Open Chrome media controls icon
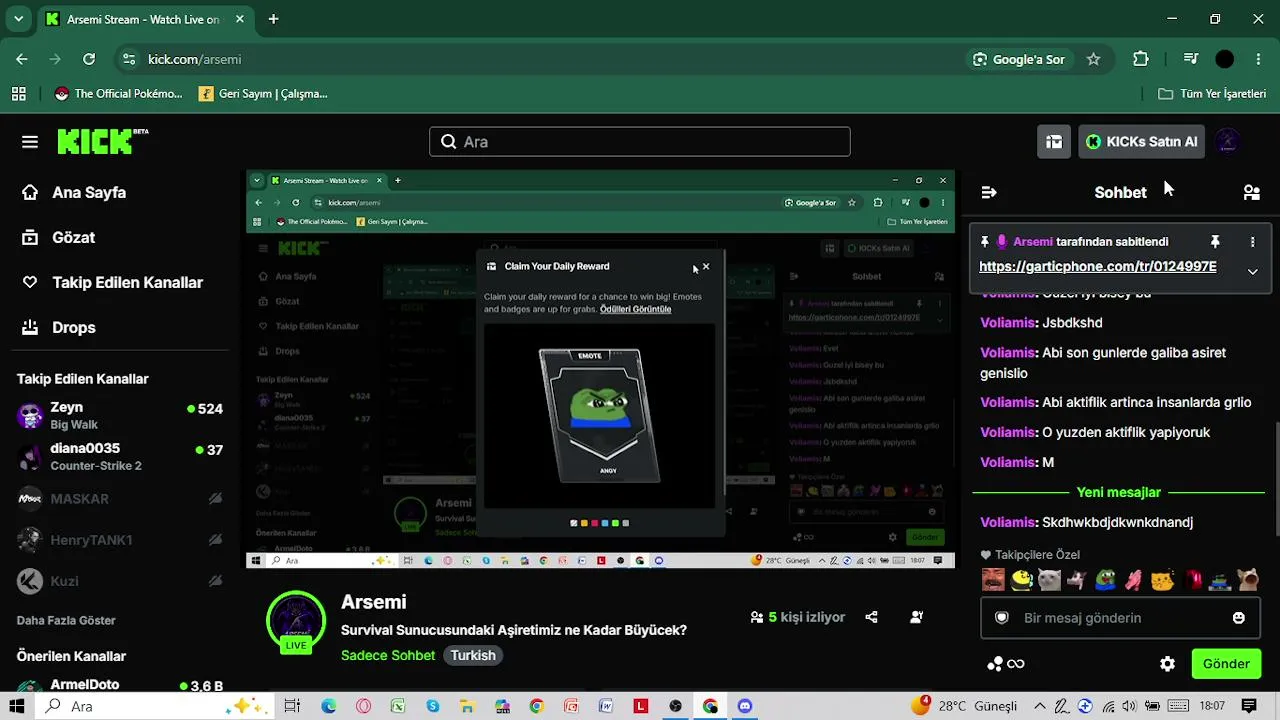The width and height of the screenshot is (1280, 720). pos(1190,59)
